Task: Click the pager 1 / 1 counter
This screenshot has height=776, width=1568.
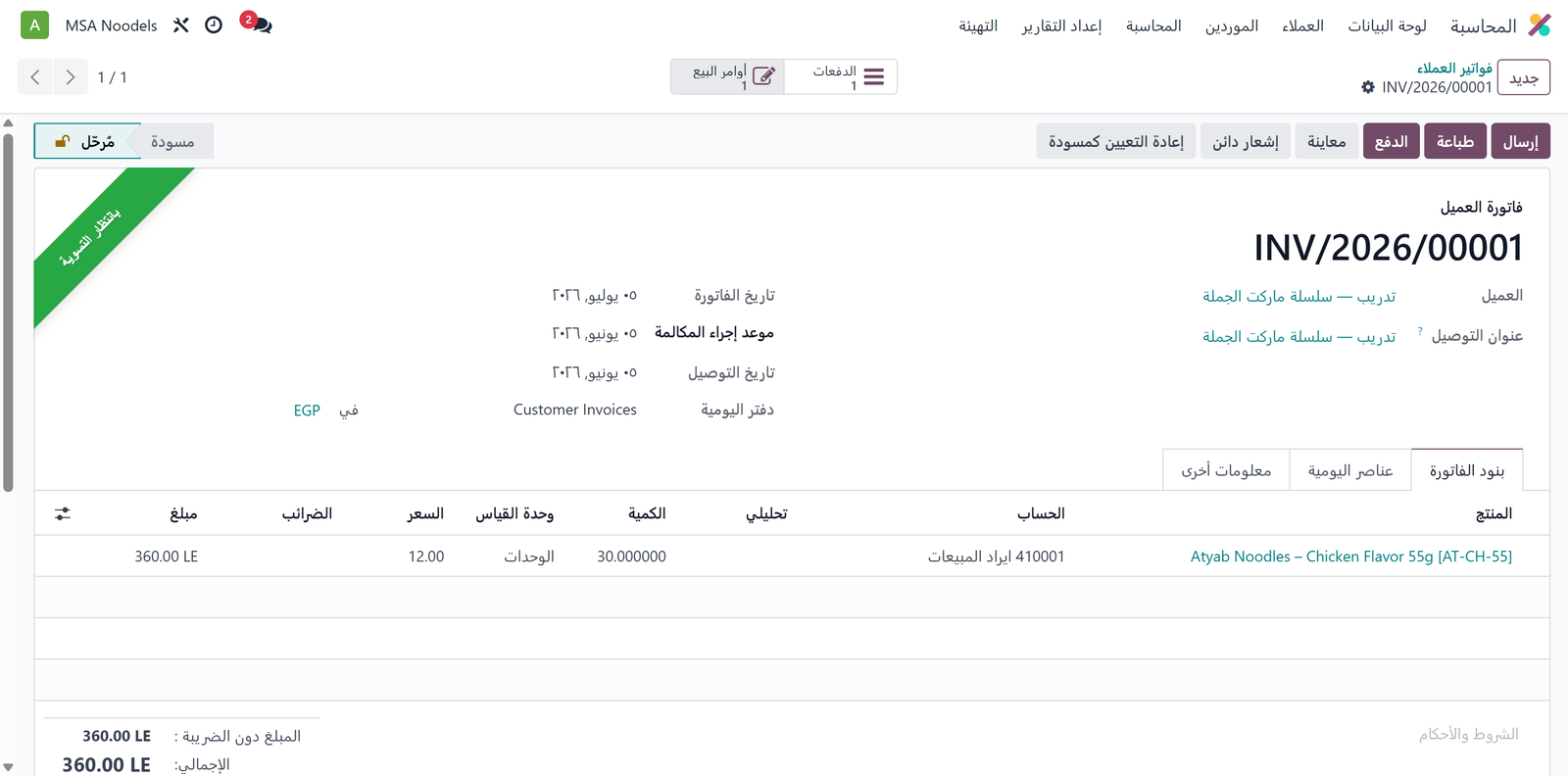Action: (112, 77)
